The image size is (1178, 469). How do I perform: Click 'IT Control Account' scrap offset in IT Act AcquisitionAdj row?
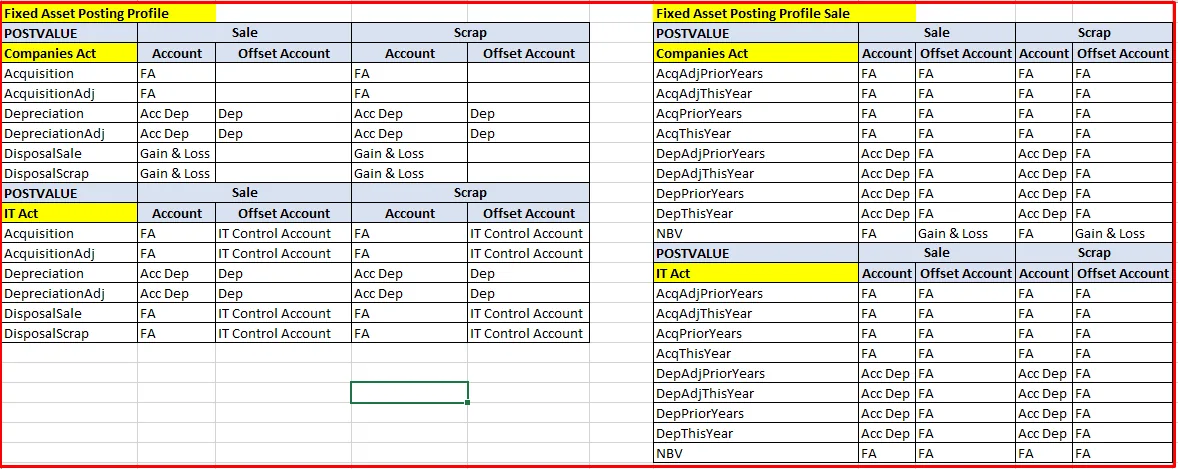[527, 254]
